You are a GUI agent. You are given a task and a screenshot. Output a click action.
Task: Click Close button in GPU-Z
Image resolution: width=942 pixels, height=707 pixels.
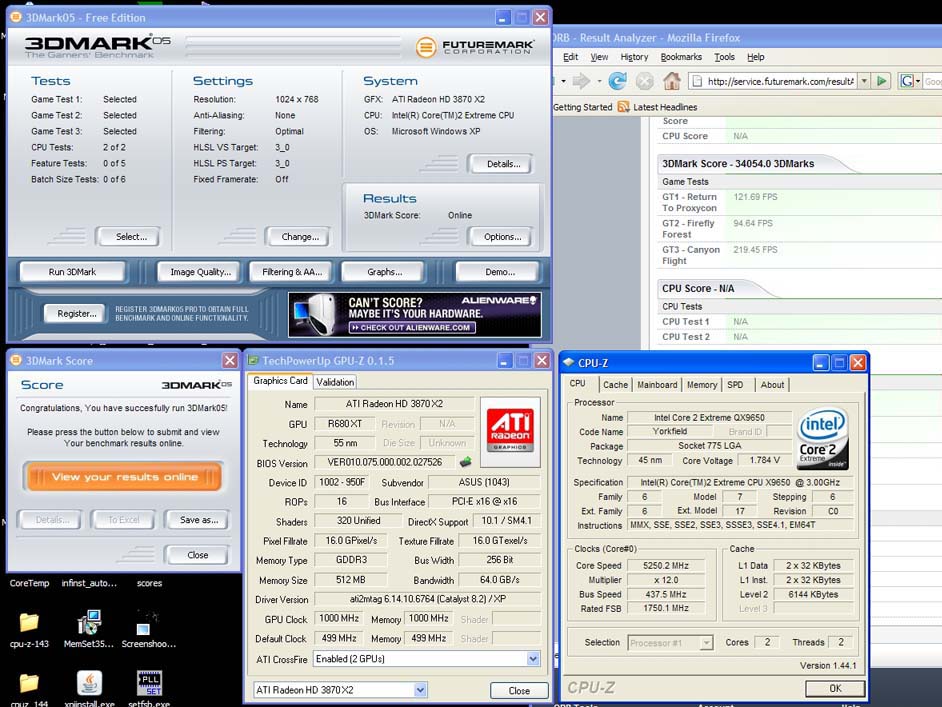pos(519,690)
